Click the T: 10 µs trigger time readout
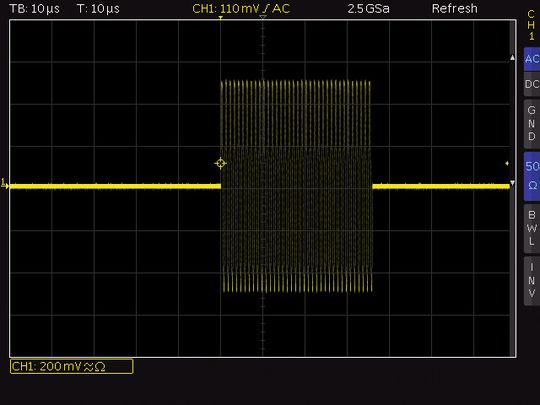This screenshot has width=540, height=405. tap(98, 9)
